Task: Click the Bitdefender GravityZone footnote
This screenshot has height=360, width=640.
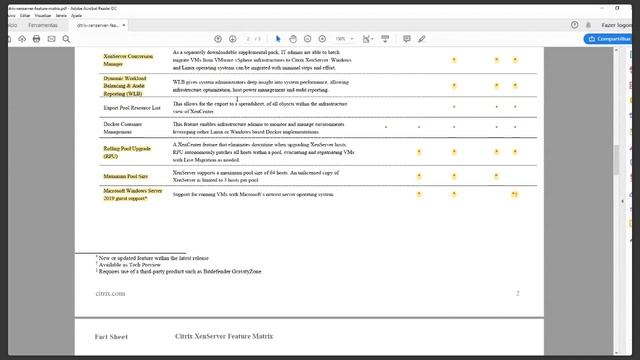Action: point(179,271)
